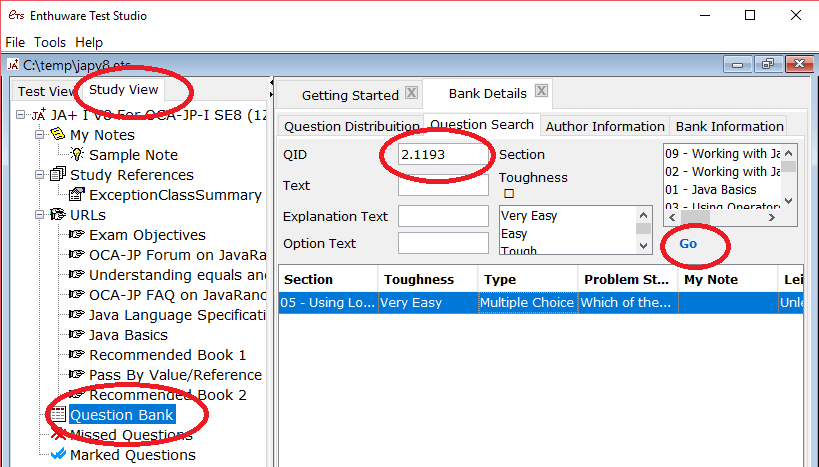Click the Study References stack icon
This screenshot has width=819, height=467.
(58, 175)
